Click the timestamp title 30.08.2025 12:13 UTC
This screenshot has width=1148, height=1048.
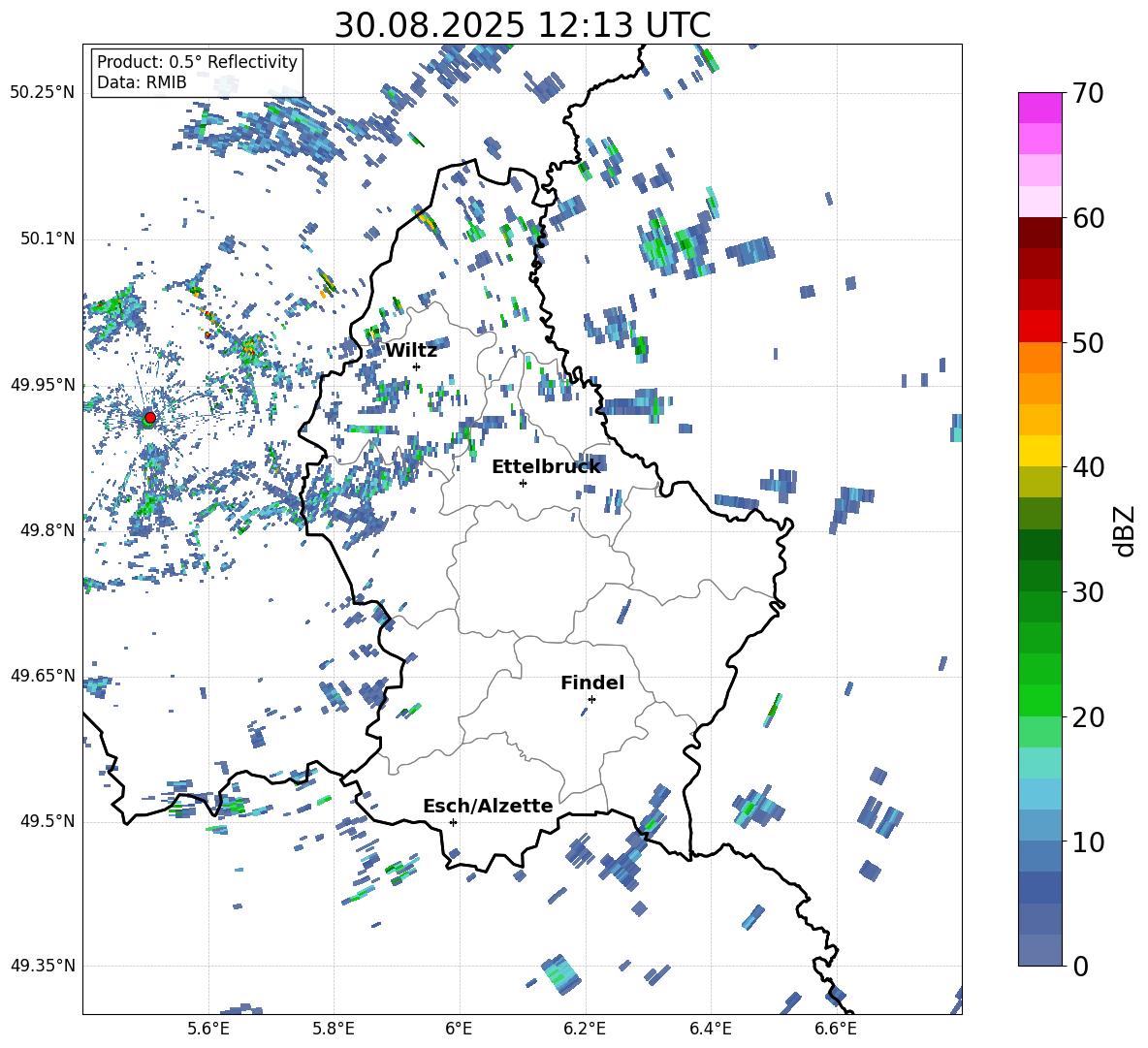[x=522, y=25]
